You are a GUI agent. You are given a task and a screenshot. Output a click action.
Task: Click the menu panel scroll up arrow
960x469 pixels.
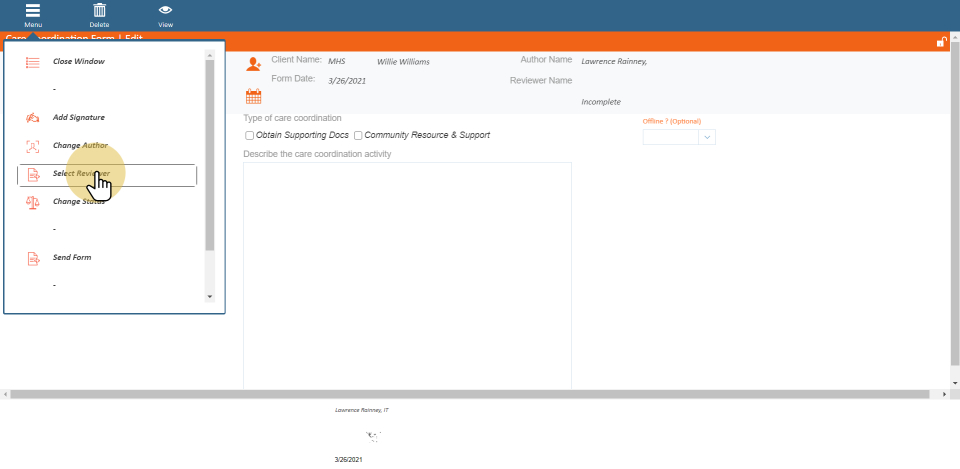(209, 55)
